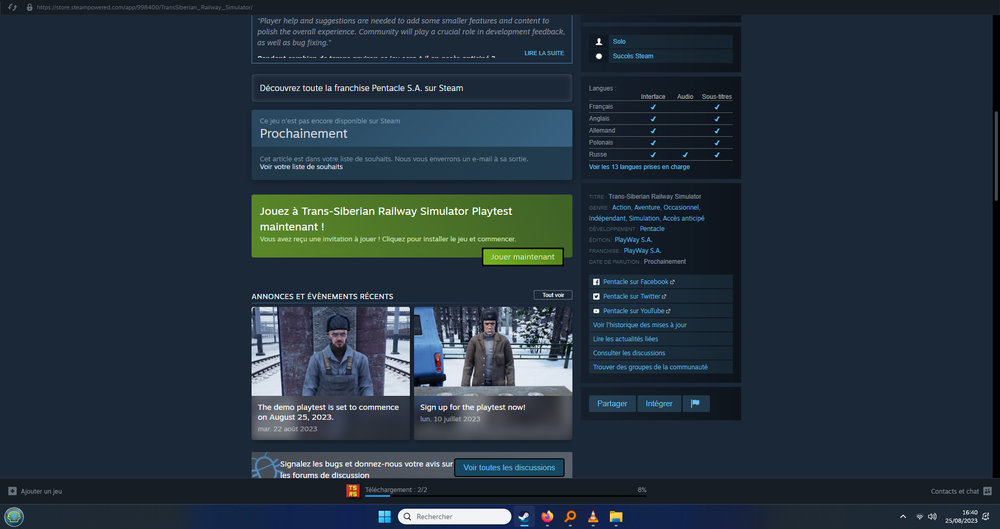Click the Occasionnel genre link
This screenshot has height=529, width=1000.
tap(681, 207)
